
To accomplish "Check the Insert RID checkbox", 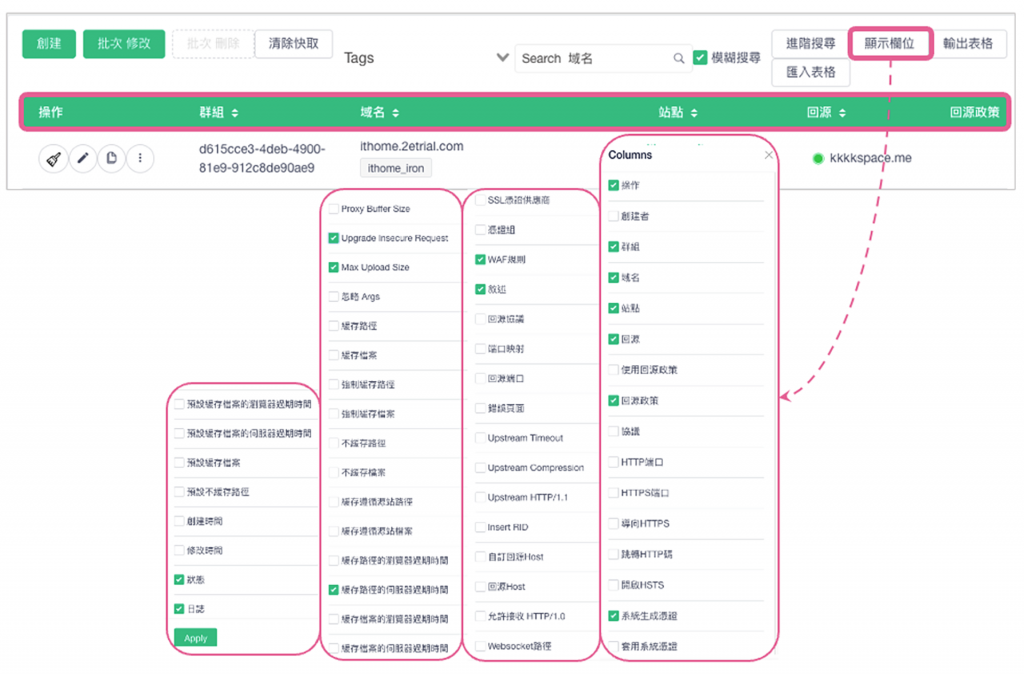I will (x=480, y=527).
